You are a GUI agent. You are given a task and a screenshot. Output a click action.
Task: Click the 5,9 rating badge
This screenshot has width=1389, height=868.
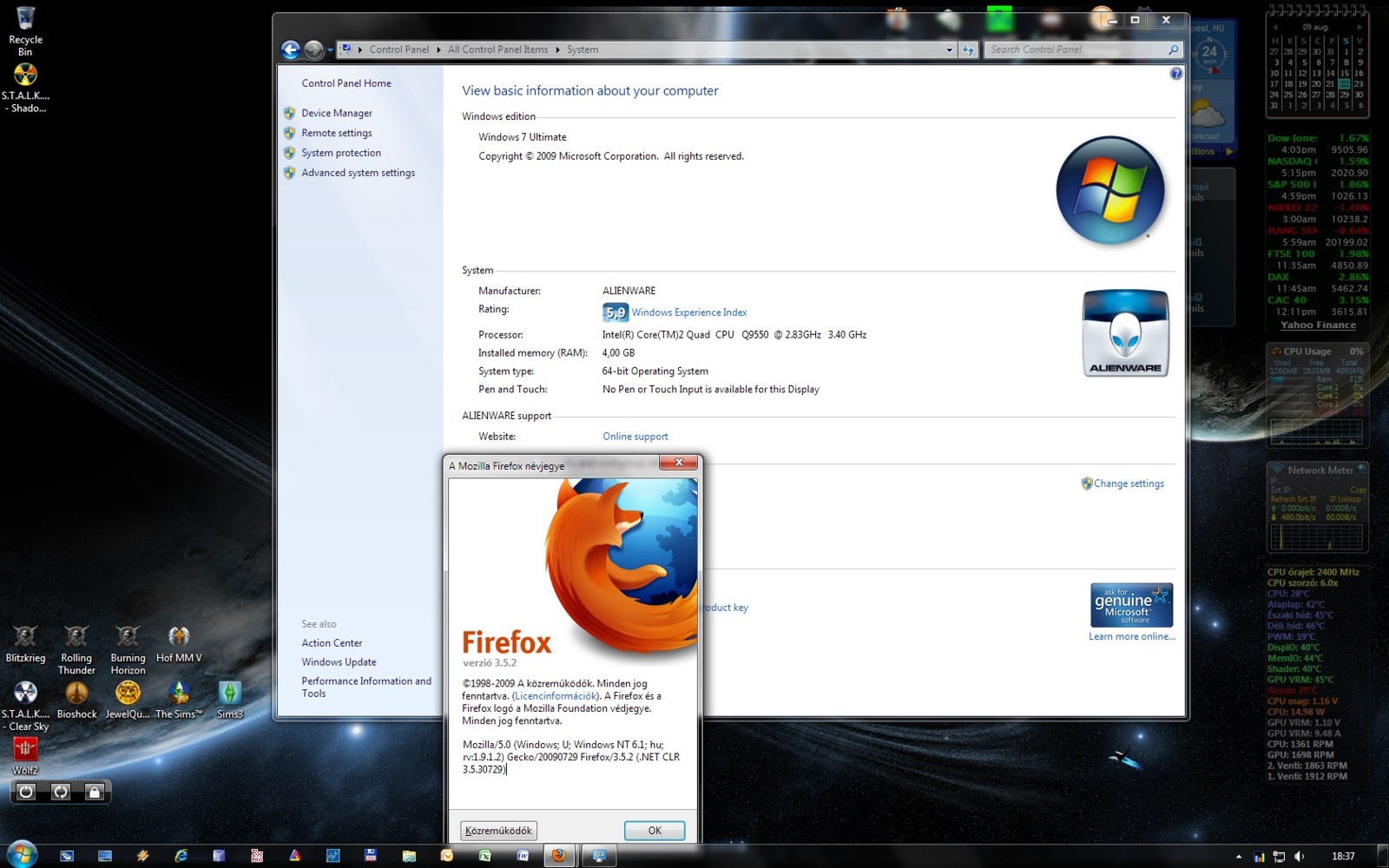pyautogui.click(x=616, y=312)
